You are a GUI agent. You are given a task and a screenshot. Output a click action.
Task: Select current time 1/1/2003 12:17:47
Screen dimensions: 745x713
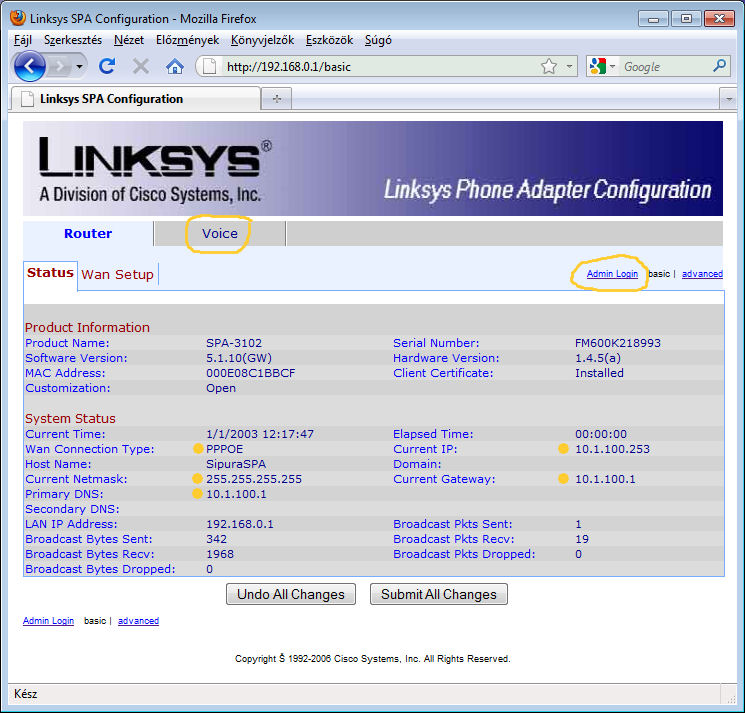coord(260,434)
